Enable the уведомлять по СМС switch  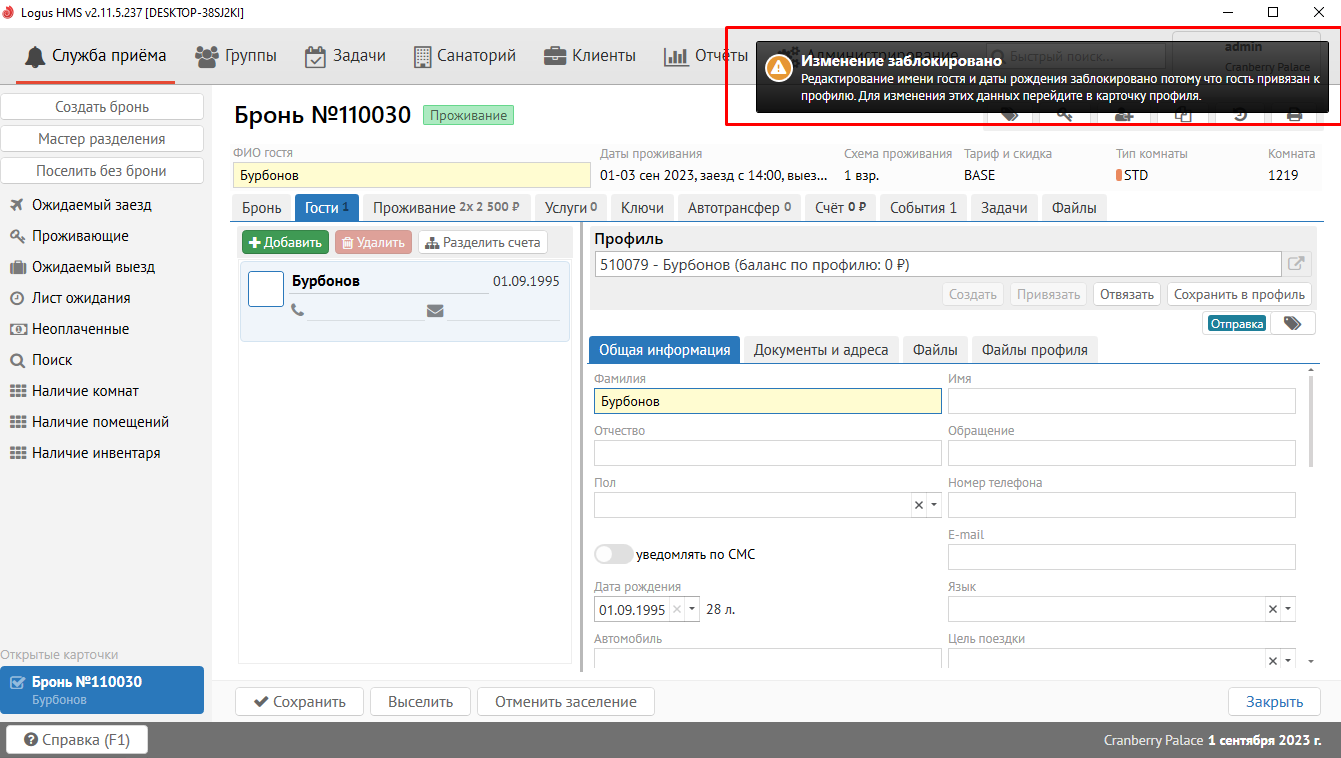[x=613, y=554]
